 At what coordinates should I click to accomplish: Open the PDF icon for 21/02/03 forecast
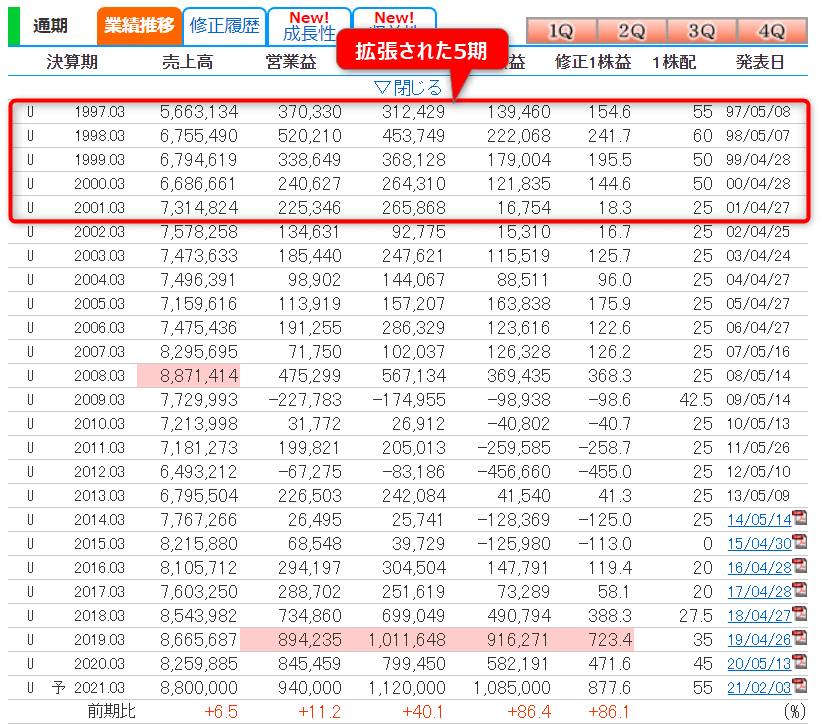click(799, 688)
